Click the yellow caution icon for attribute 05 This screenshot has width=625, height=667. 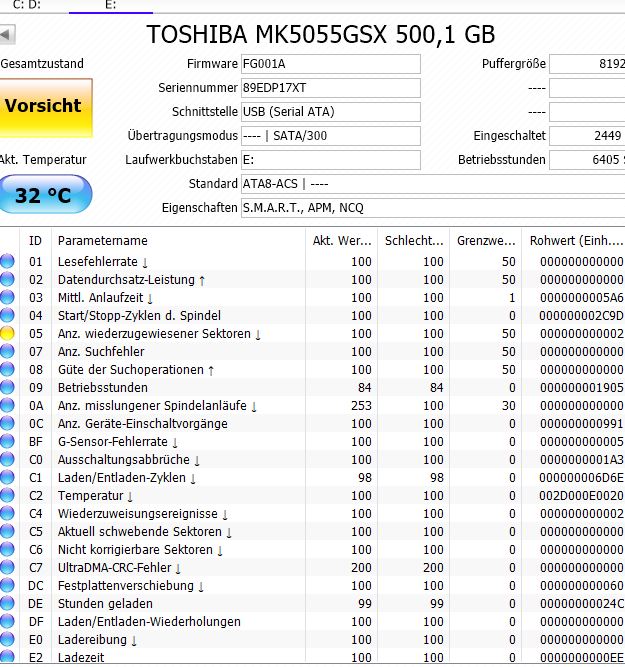(7, 334)
